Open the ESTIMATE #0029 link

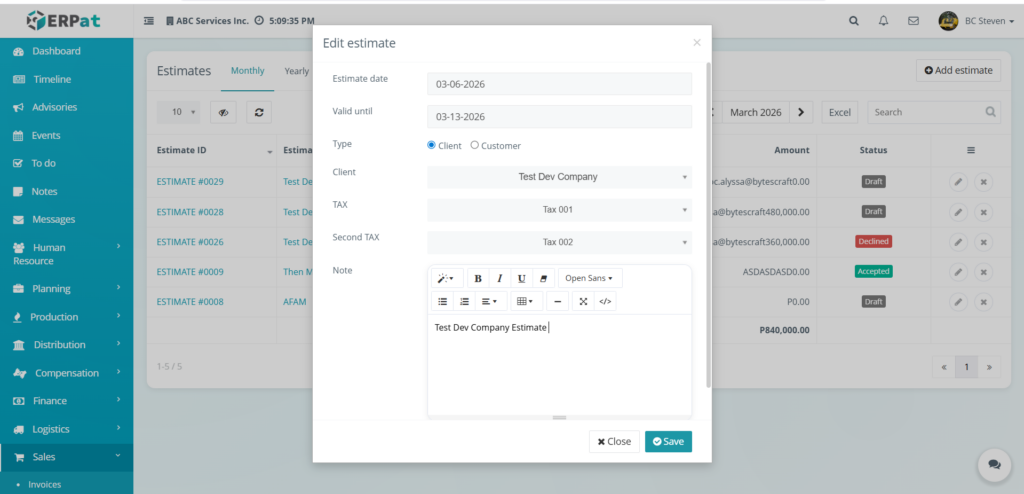point(190,182)
